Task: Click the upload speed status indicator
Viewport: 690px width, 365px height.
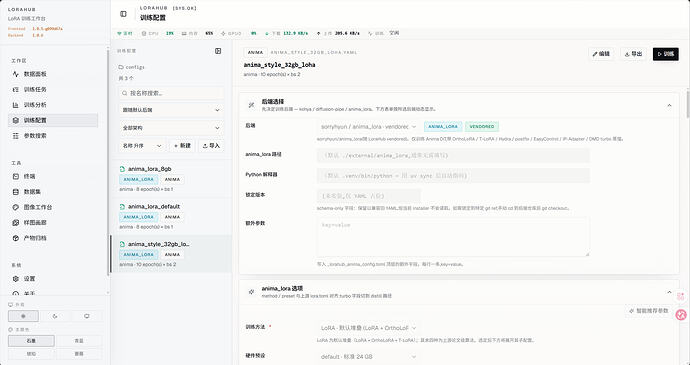Action: tap(338, 33)
